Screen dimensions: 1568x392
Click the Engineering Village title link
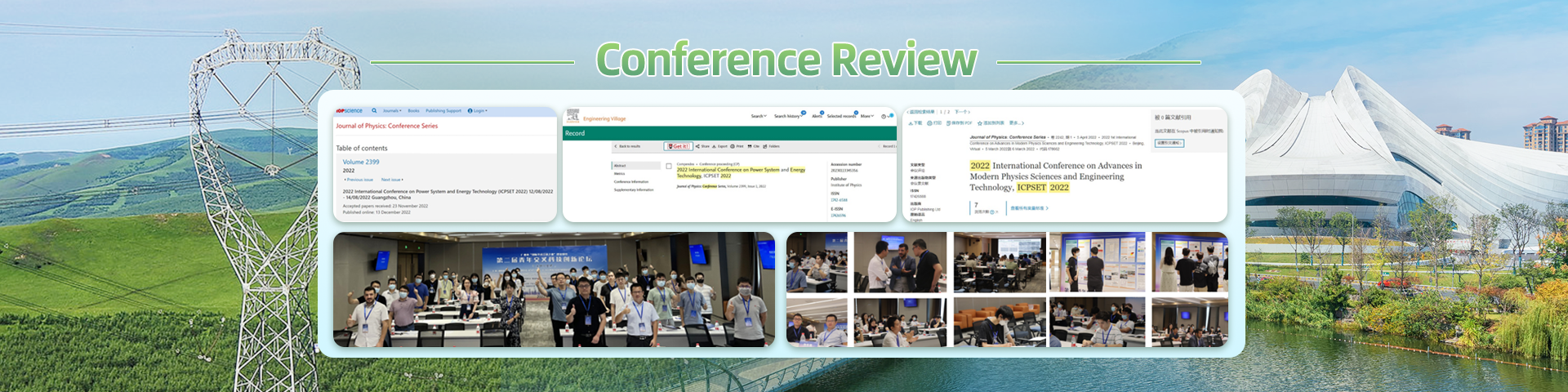(x=604, y=118)
